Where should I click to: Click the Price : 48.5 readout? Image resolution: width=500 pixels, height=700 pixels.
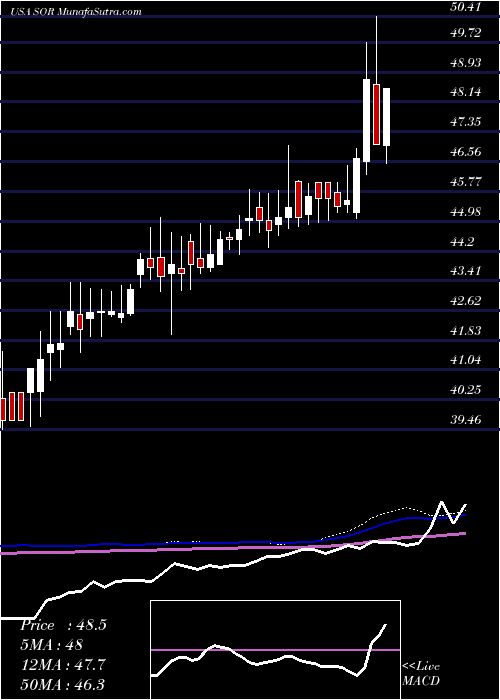coord(63,625)
